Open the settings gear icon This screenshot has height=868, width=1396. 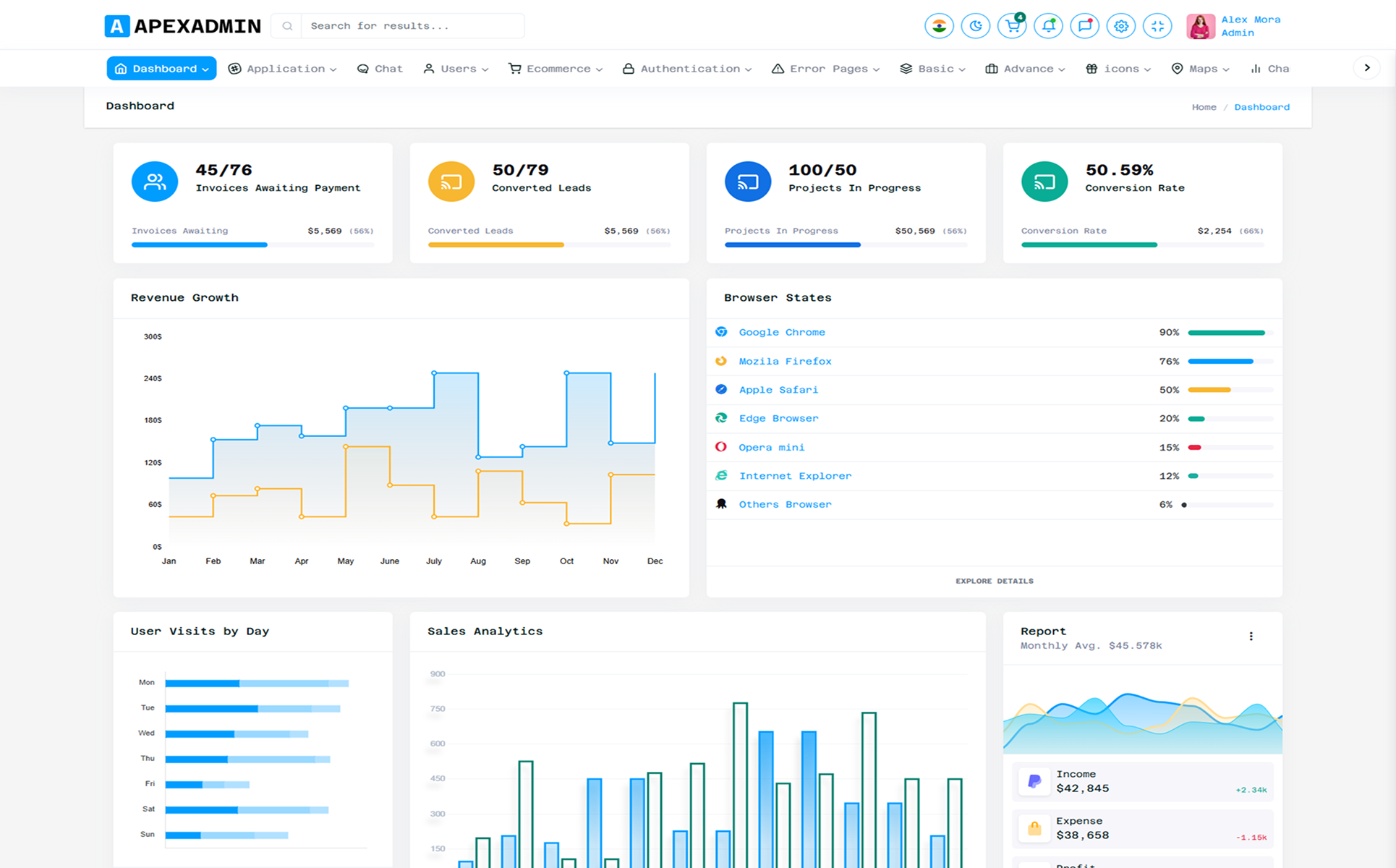coord(1121,26)
